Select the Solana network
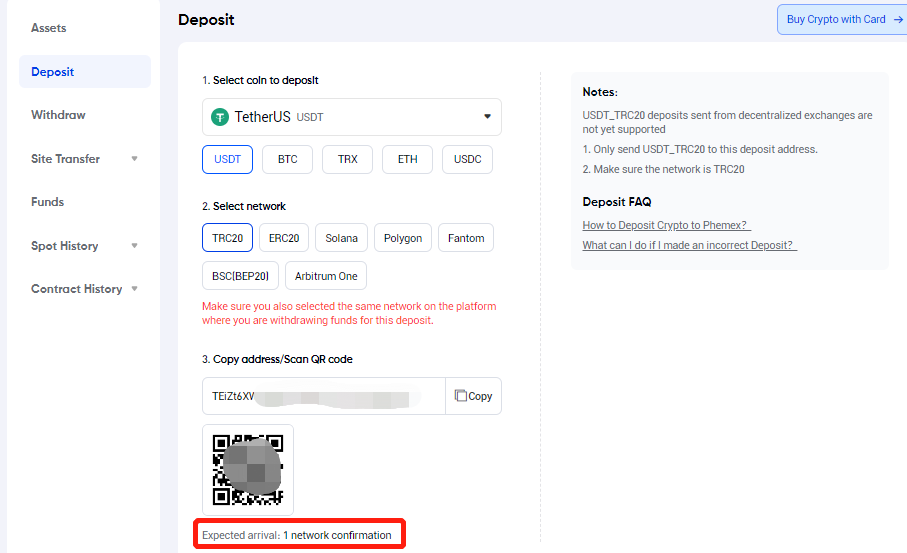The height and width of the screenshot is (553, 907). click(341, 238)
